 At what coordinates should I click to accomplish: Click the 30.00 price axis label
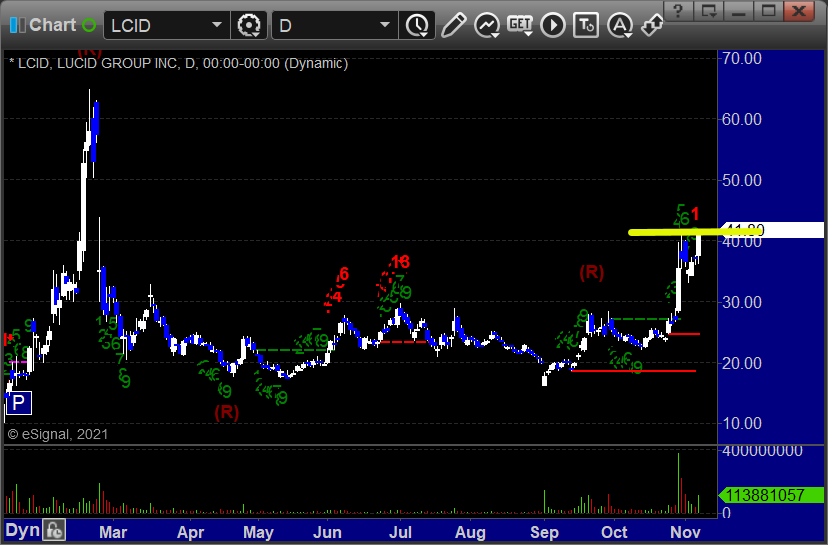pyautogui.click(x=741, y=302)
